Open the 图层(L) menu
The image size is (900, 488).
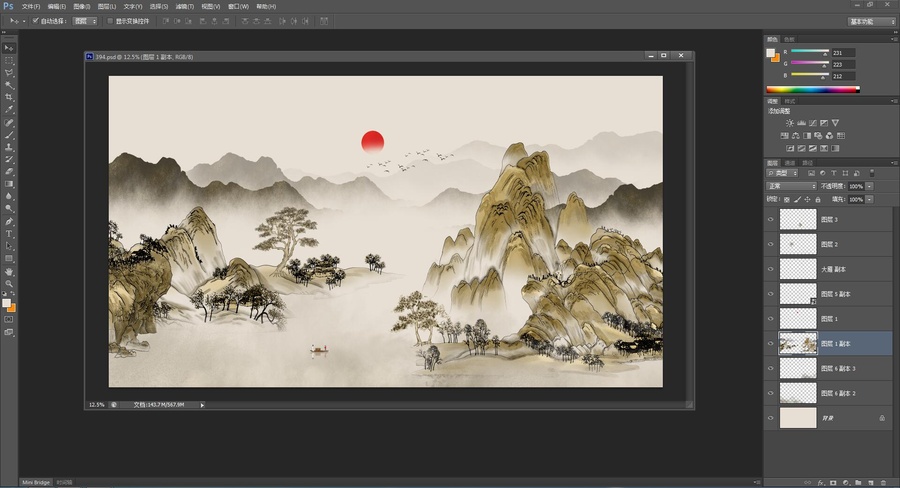point(107,6)
